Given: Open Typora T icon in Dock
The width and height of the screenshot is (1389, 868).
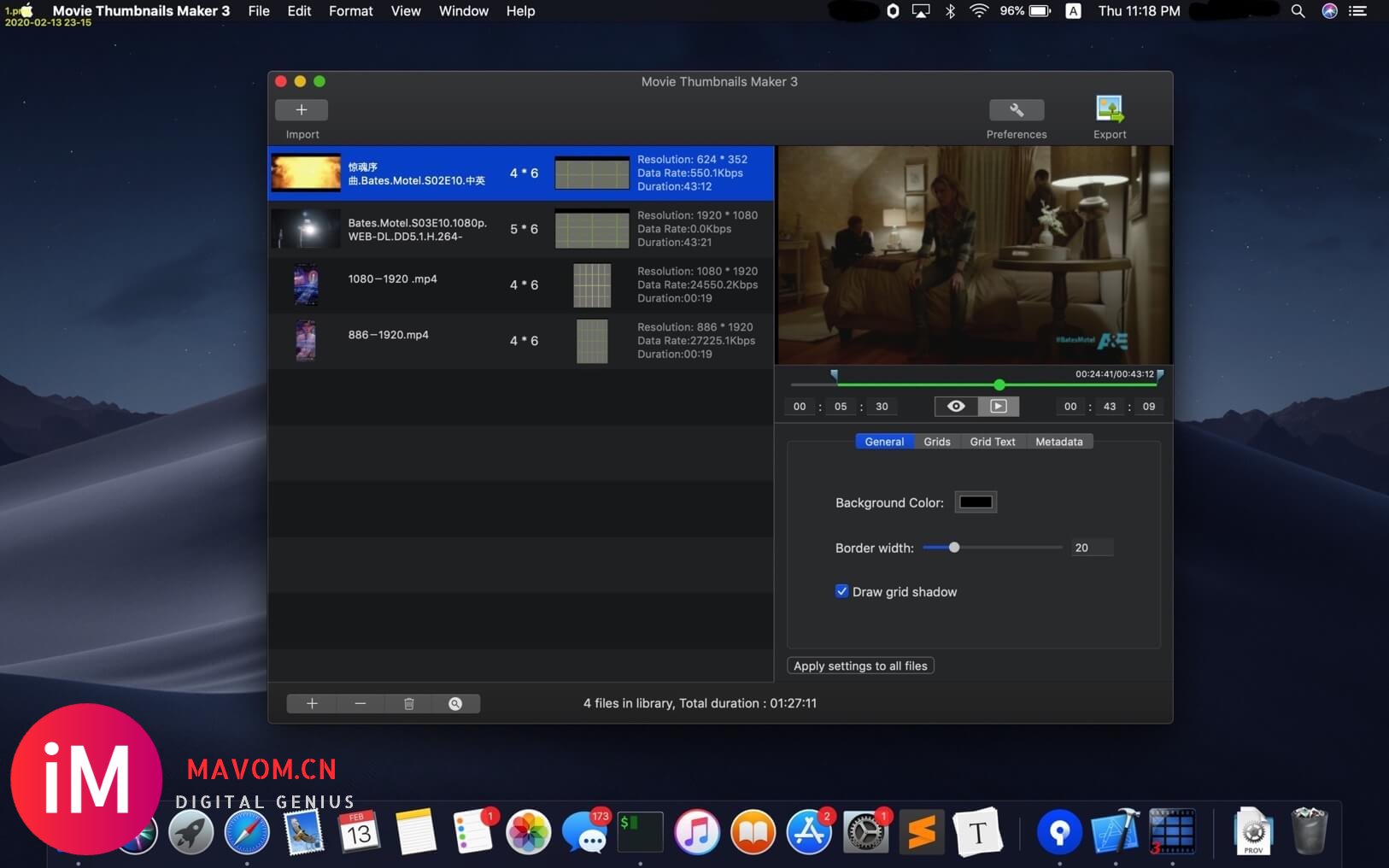Looking at the screenshot, I should click(x=978, y=832).
